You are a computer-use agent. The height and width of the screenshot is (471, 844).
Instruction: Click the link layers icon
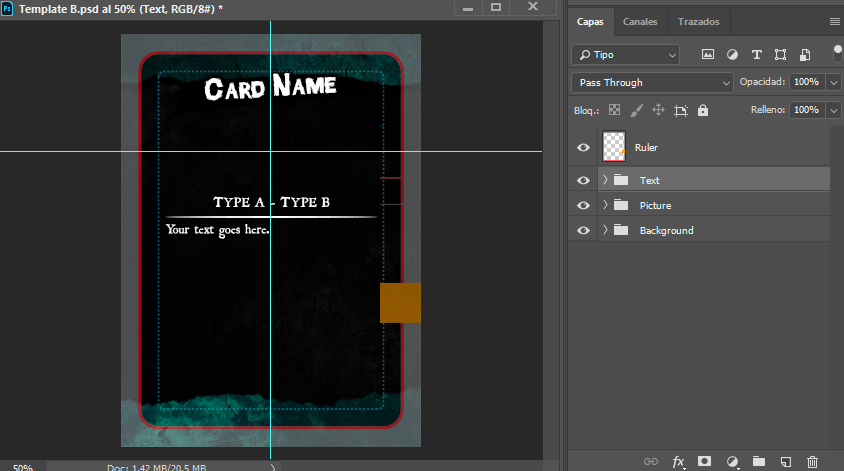click(x=651, y=461)
